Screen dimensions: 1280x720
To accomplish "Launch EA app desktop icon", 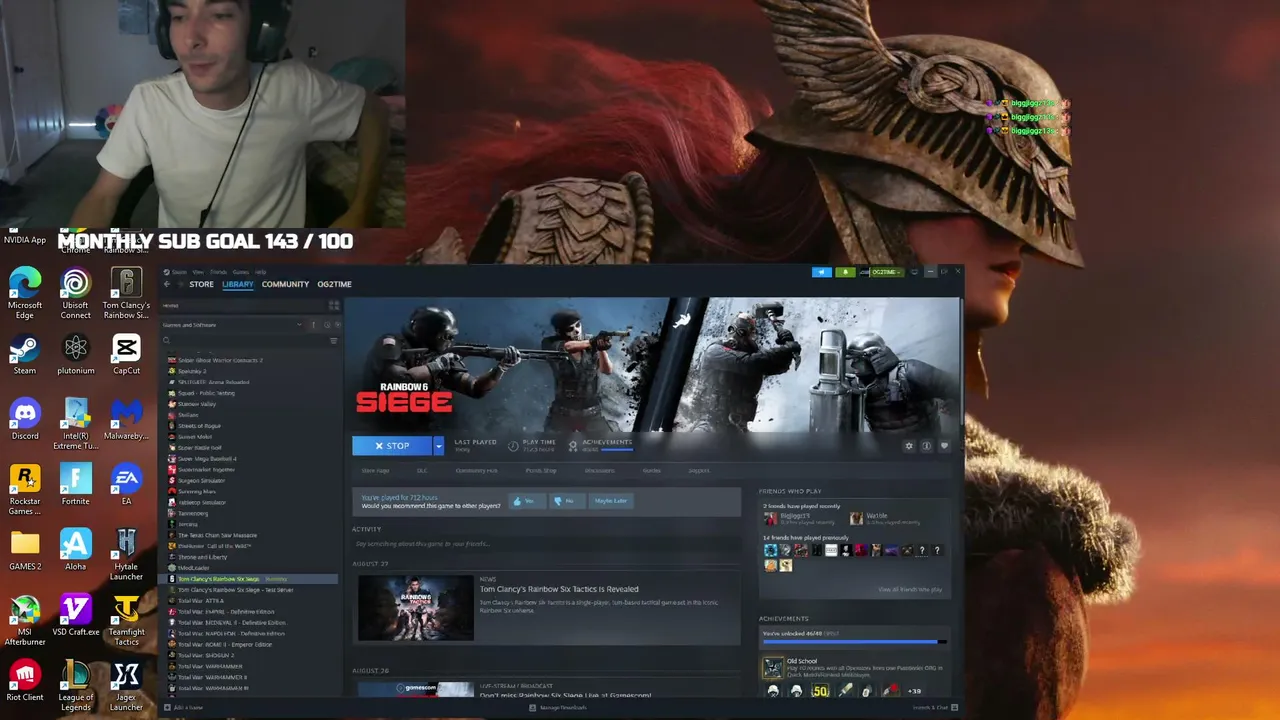I will (x=126, y=485).
